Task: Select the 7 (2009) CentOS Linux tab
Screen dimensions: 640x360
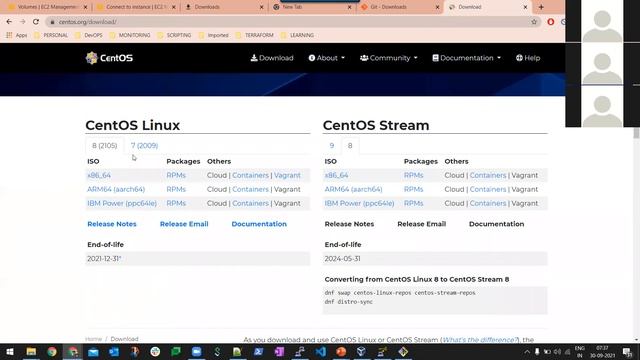Action: pos(144,146)
